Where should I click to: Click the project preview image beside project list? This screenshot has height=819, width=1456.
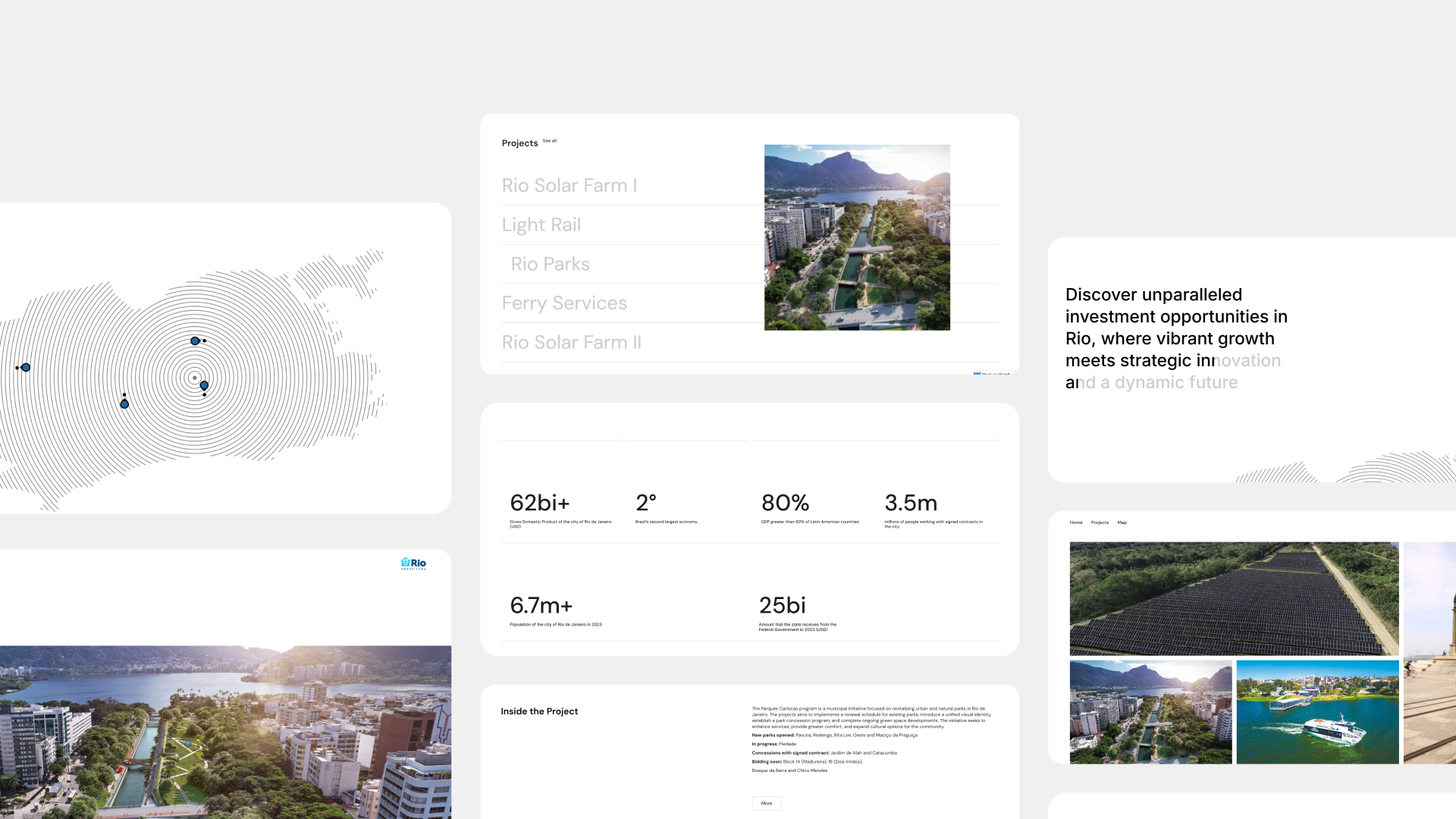click(857, 237)
